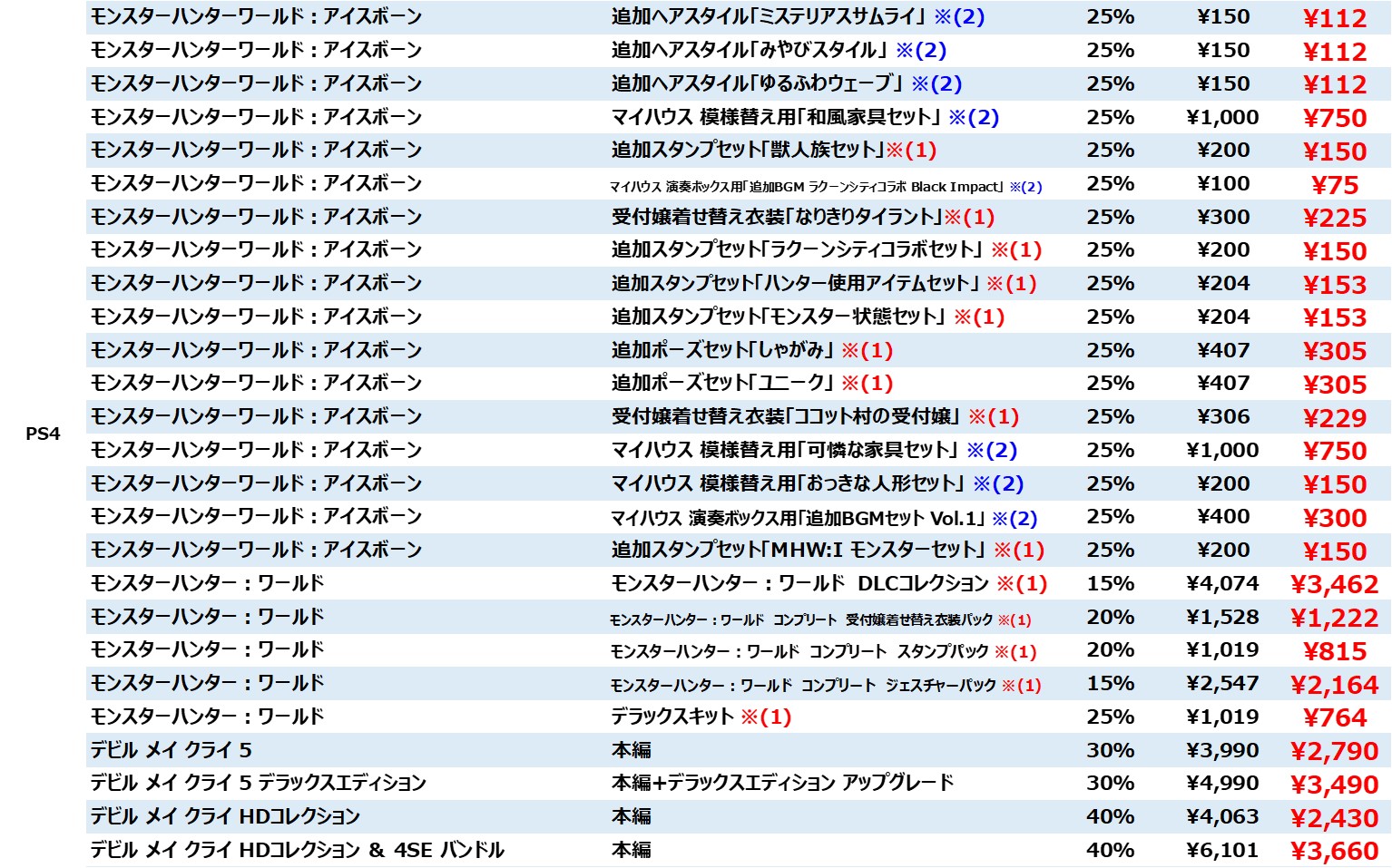Select 追加ポーズセット「しゃがみ」 content cell
1392x868 pixels.
[751, 350]
